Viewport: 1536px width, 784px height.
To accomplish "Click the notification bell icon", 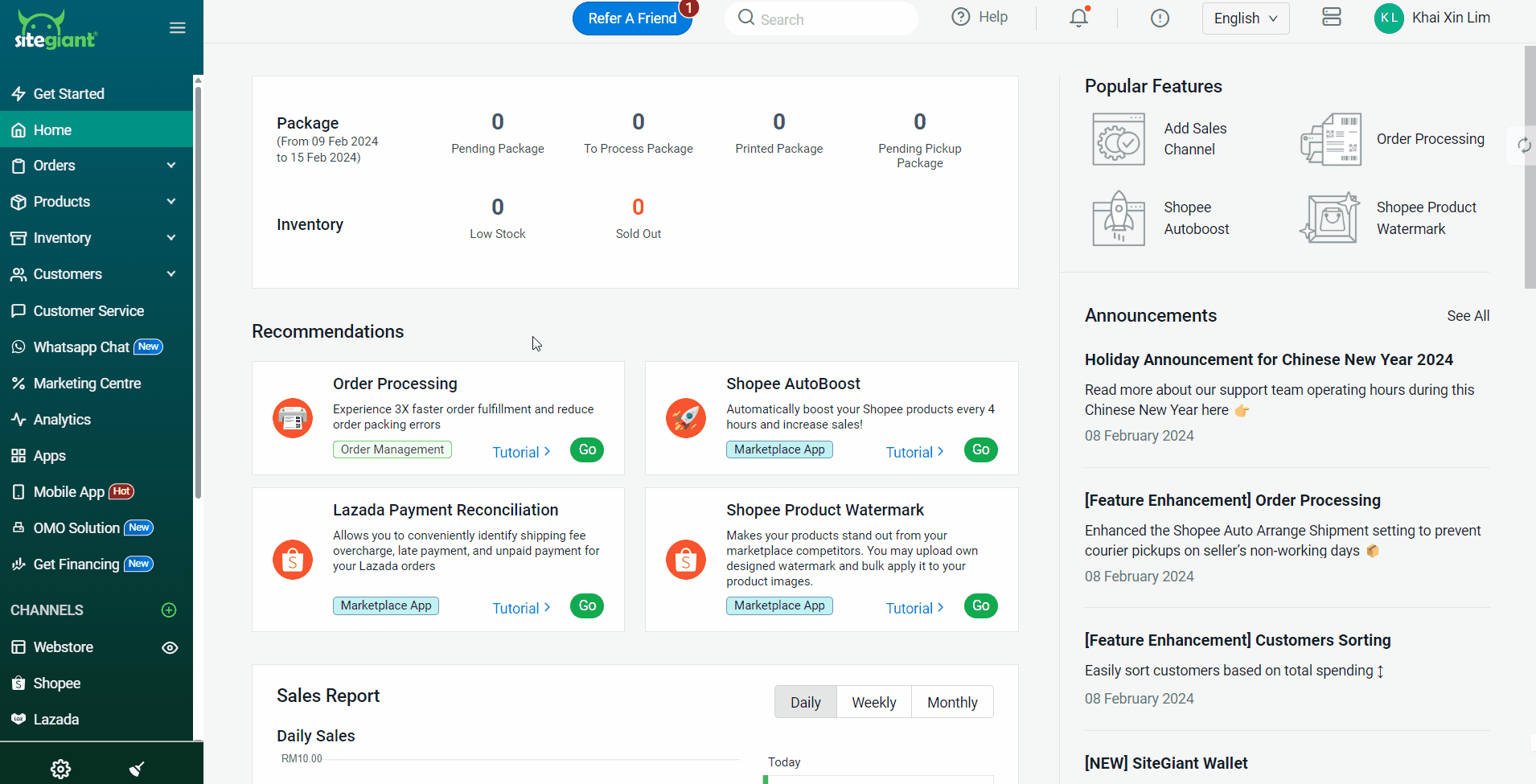I will 1078,18.
